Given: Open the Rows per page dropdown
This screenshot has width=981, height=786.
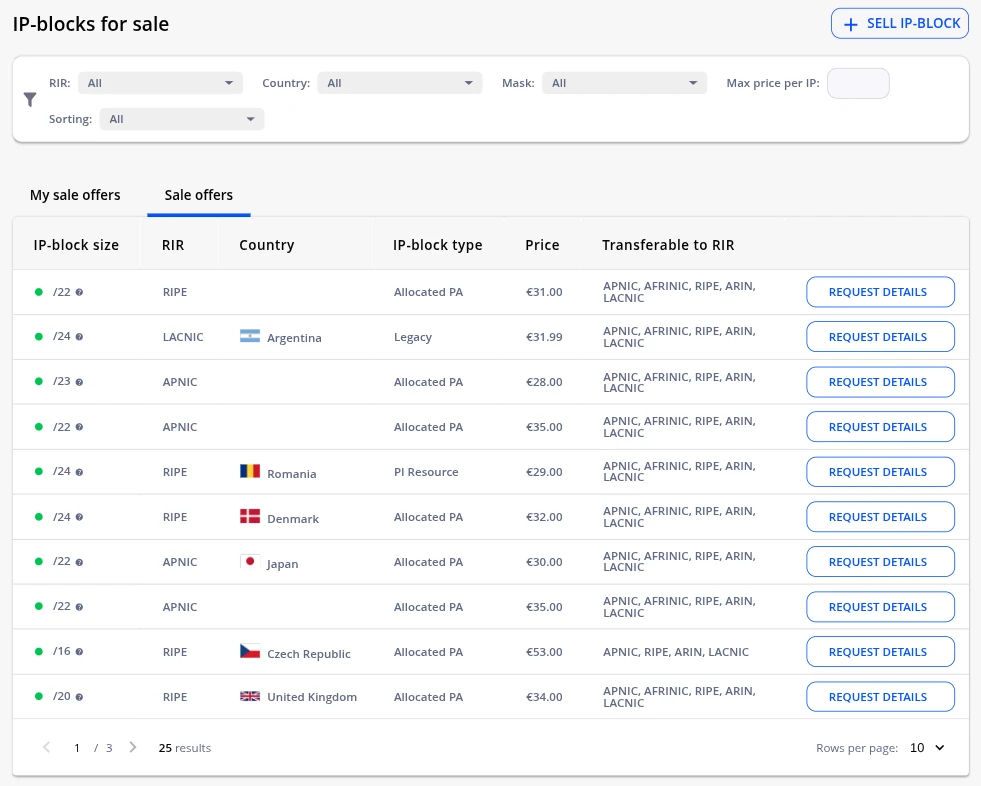Looking at the screenshot, I should tap(926, 747).
